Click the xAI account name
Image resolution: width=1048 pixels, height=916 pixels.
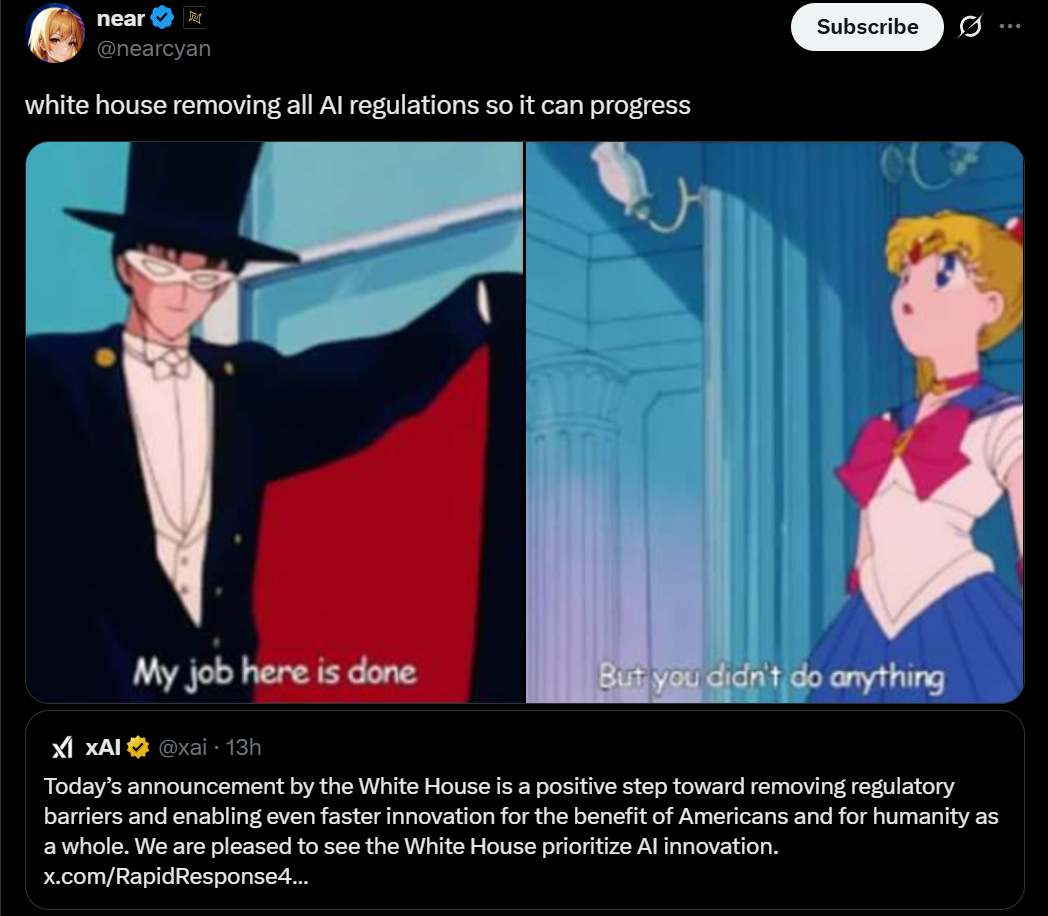[103, 747]
